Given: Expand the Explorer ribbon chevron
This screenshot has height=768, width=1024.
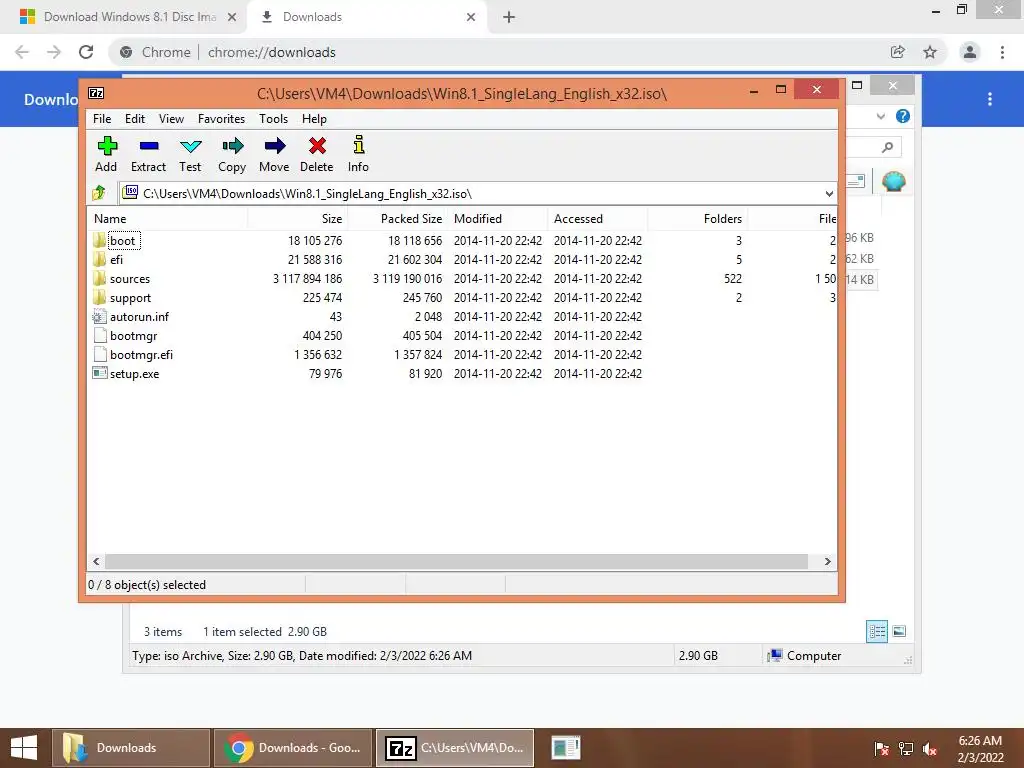Looking at the screenshot, I should tap(881, 116).
